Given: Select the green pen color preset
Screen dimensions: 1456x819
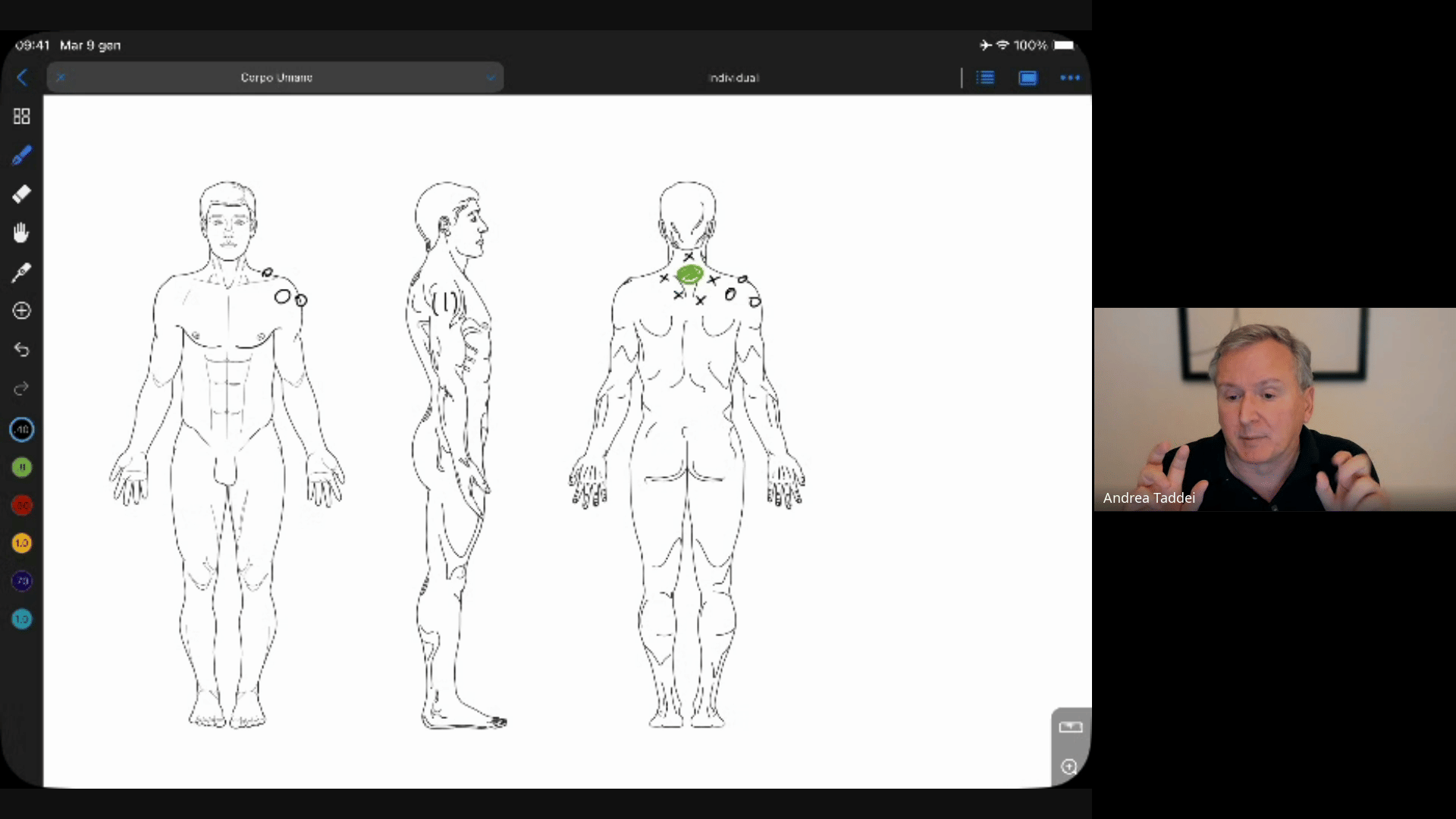Looking at the screenshot, I should pyautogui.click(x=21, y=467).
